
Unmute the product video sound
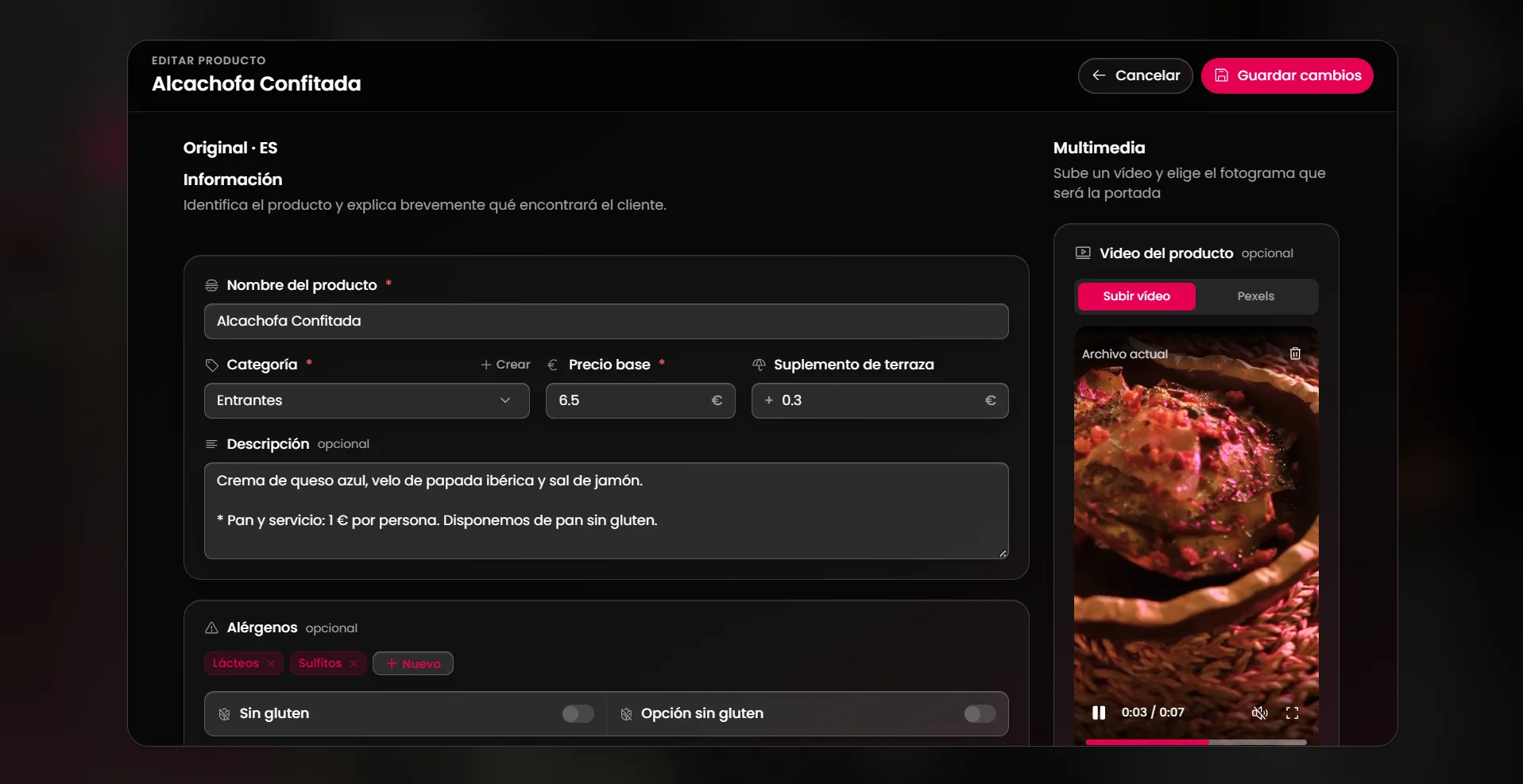[x=1259, y=713]
